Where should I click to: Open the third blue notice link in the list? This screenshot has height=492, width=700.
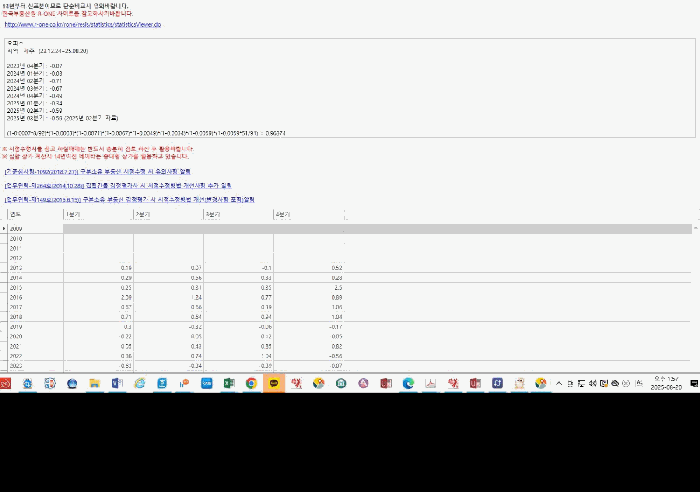pos(129,200)
